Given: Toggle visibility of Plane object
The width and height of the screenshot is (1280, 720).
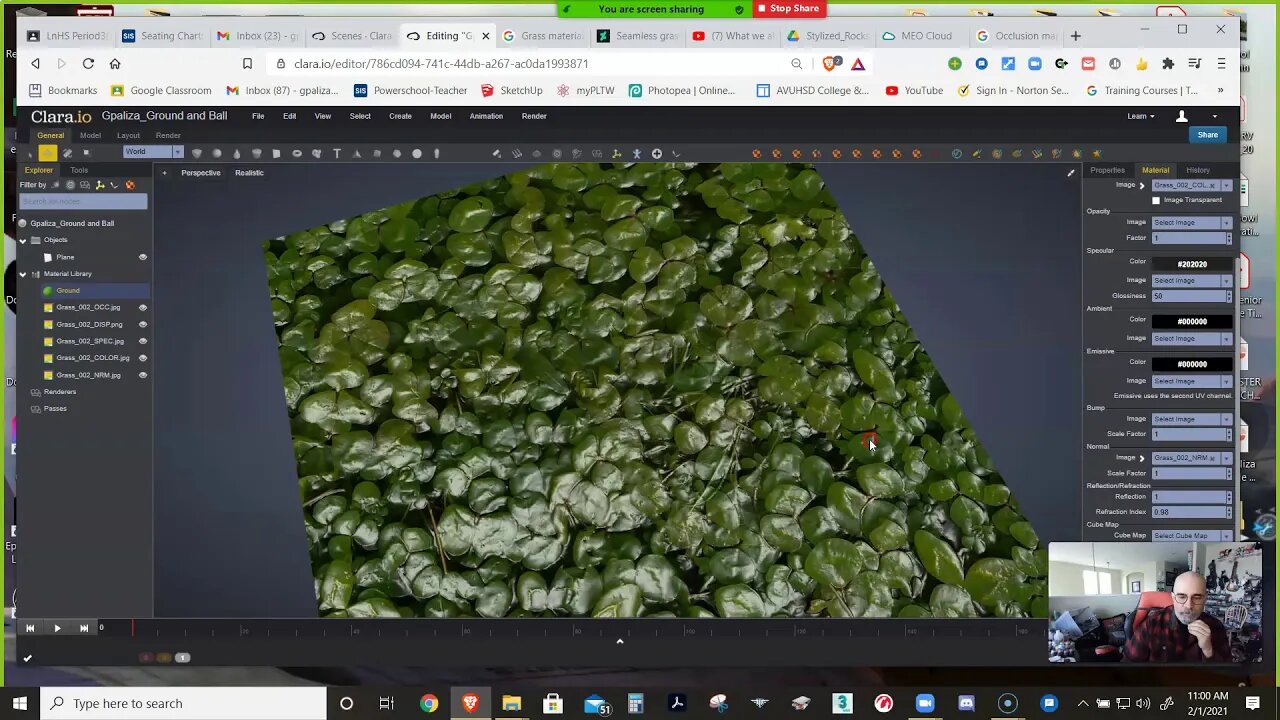Looking at the screenshot, I should click(x=142, y=257).
